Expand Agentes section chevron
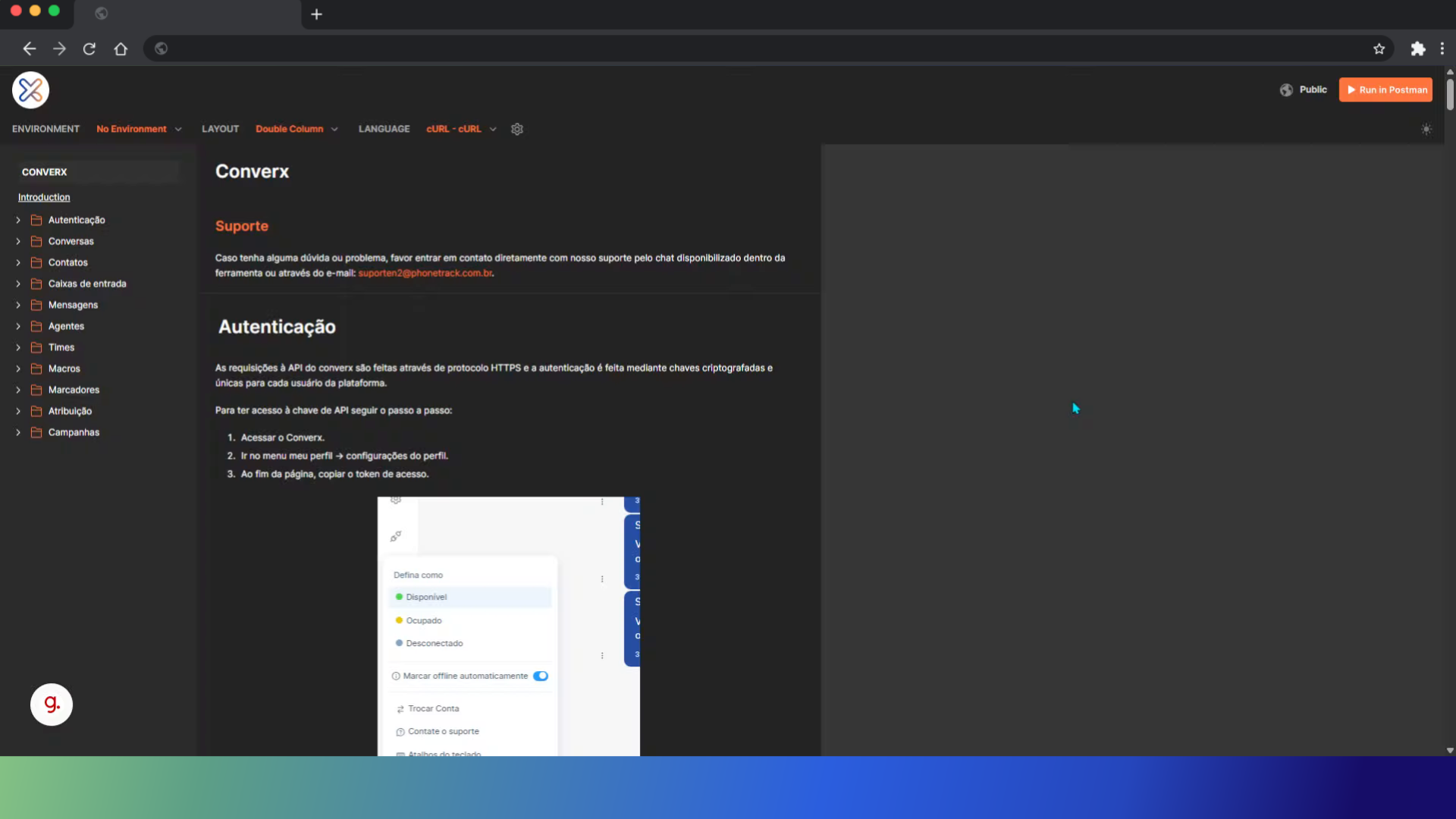This screenshot has height=819, width=1456. click(18, 326)
